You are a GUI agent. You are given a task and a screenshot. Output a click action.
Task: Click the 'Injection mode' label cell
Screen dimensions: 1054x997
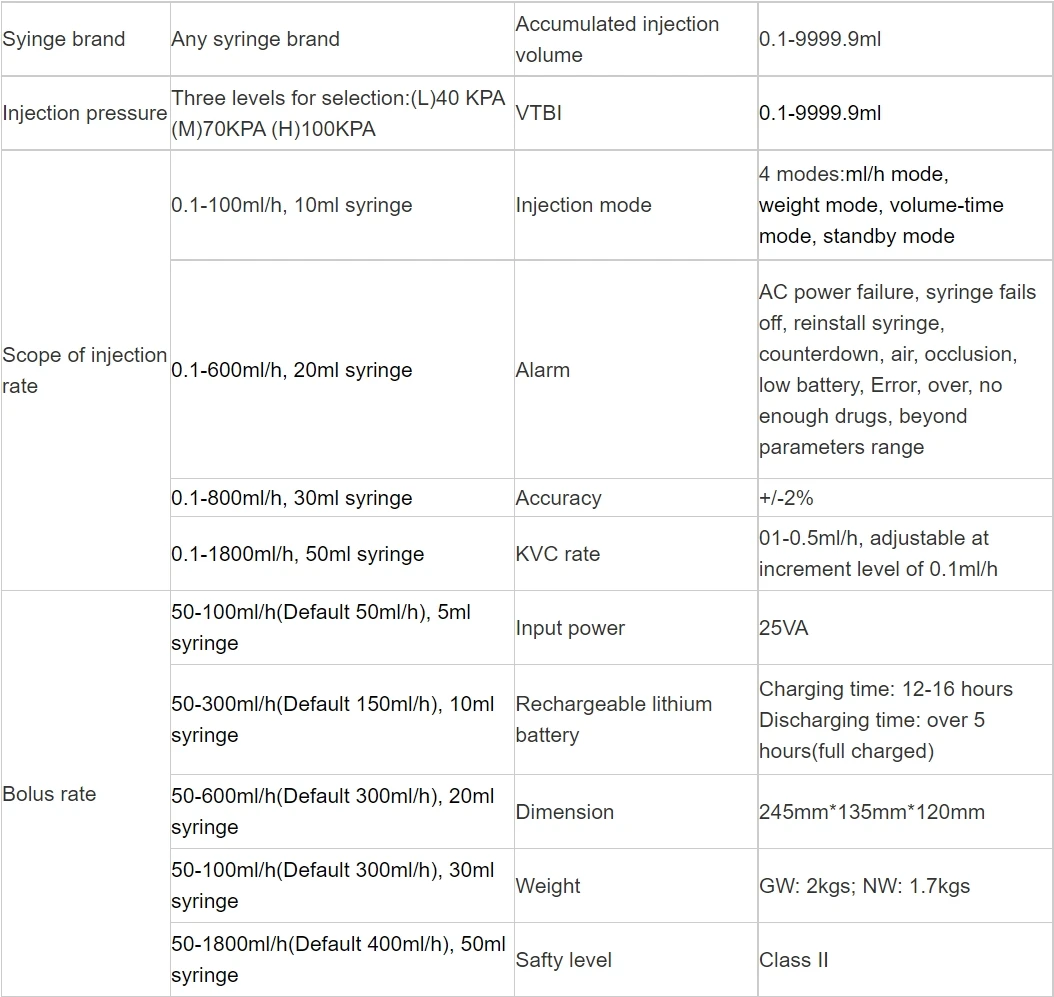(583, 205)
